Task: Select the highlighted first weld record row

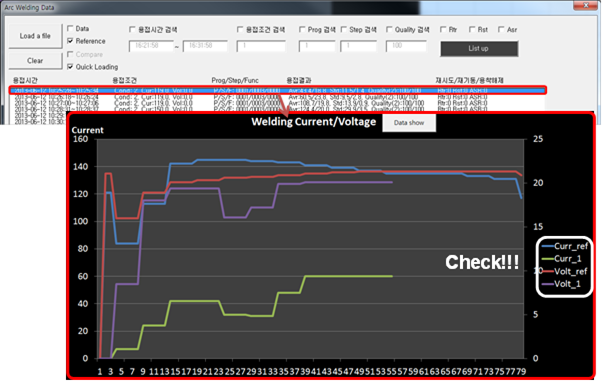Action: 277,91
